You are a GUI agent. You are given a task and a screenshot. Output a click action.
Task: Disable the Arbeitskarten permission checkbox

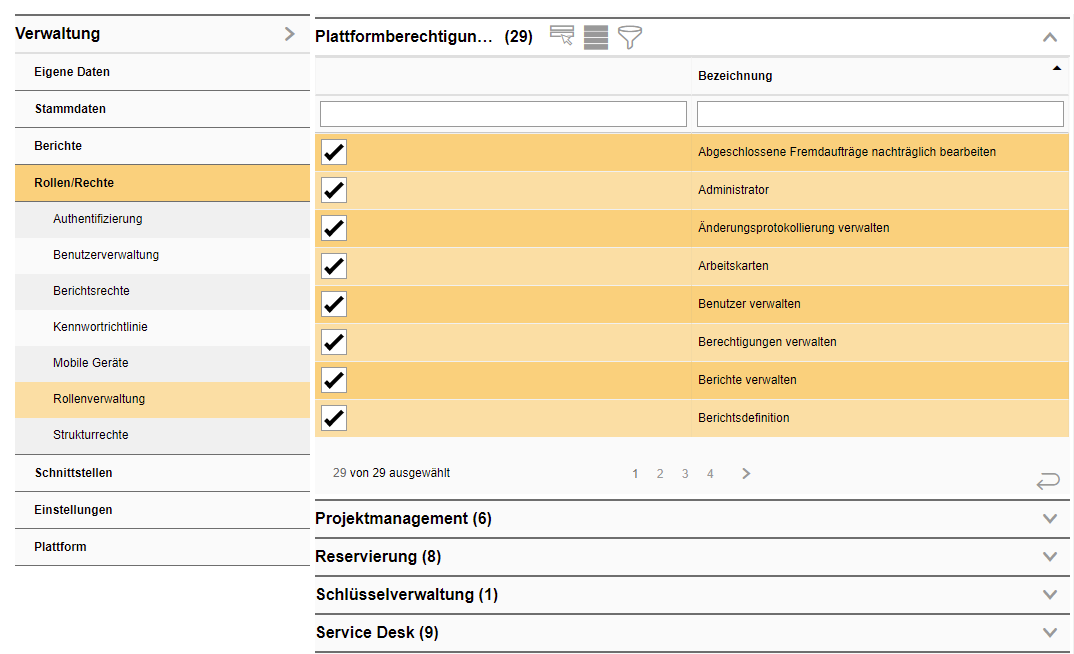333,266
